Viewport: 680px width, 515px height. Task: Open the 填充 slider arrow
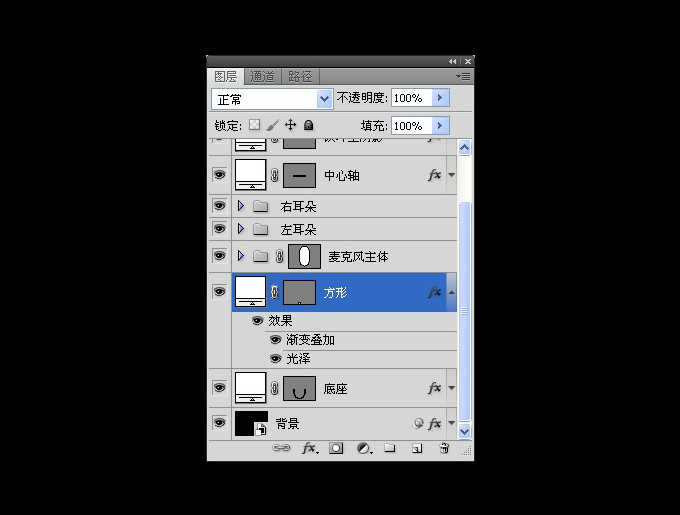(440, 126)
